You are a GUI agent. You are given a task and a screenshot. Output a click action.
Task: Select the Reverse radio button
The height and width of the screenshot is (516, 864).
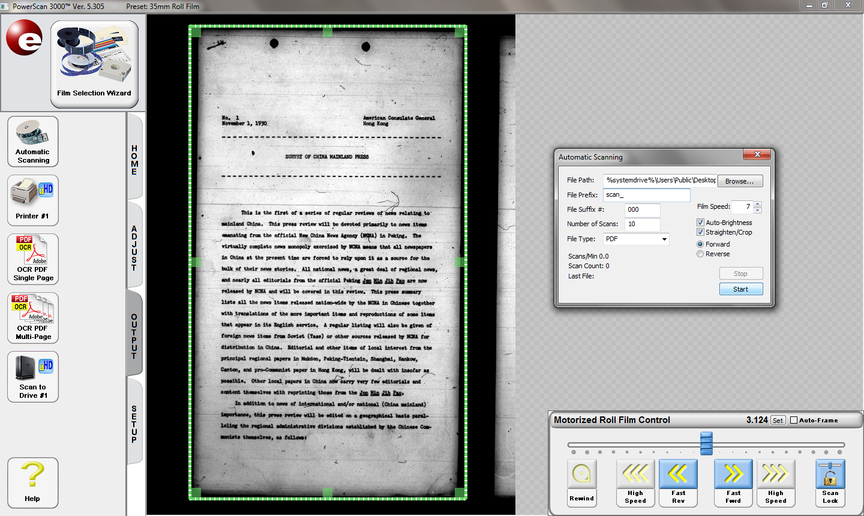pos(701,254)
